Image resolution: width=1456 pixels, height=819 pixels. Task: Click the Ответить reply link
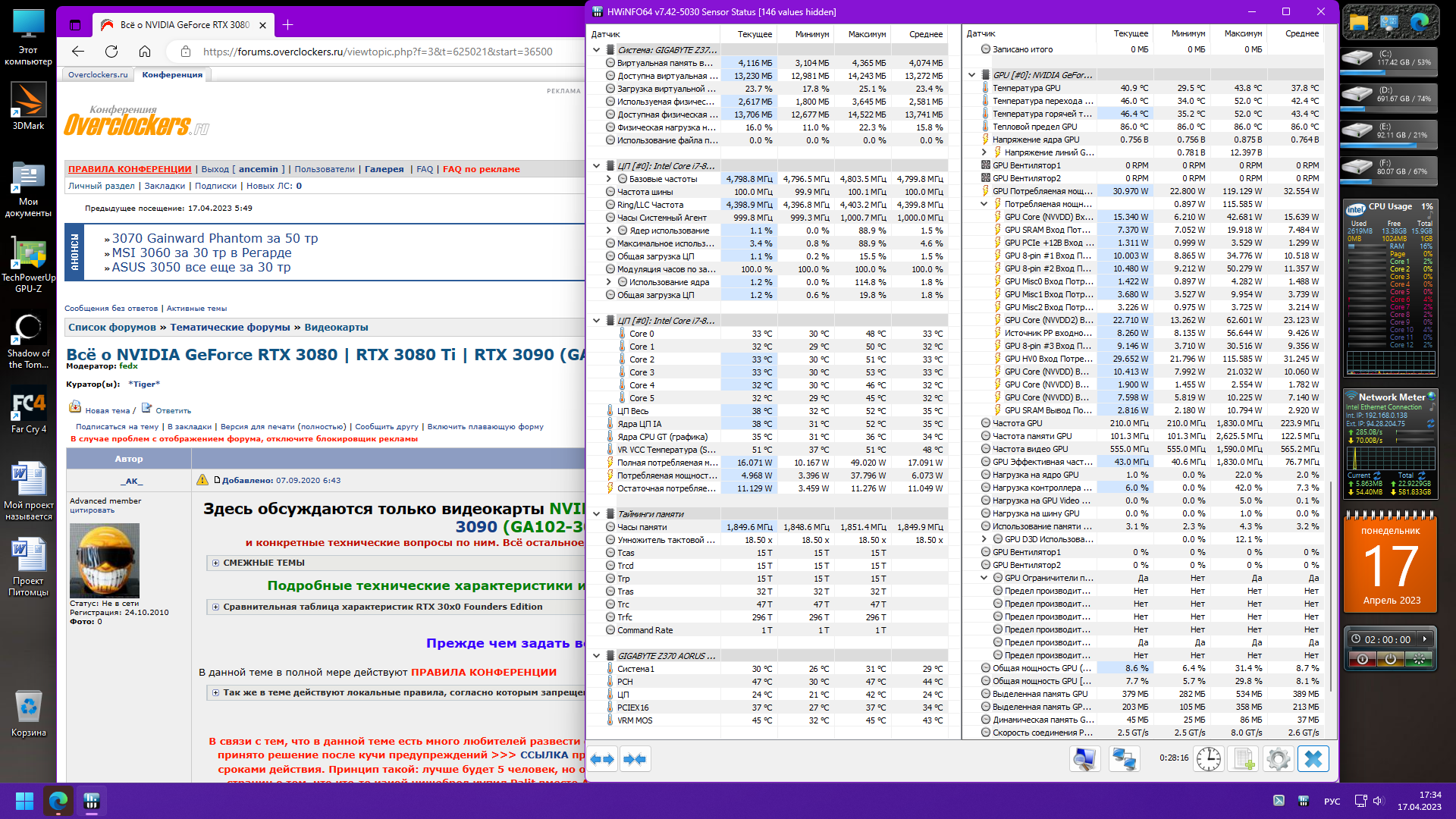173,410
